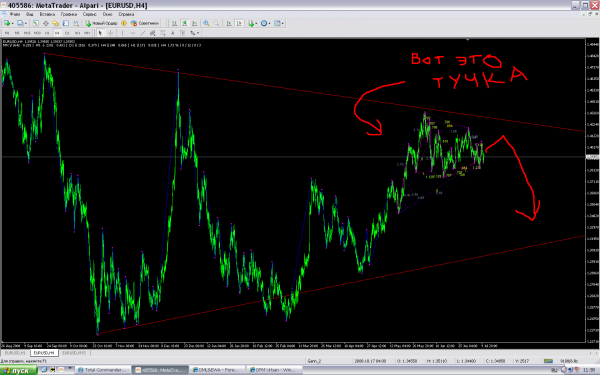Open the periodicity clock dropdown
This screenshot has height=375, width=600.
click(269, 23)
